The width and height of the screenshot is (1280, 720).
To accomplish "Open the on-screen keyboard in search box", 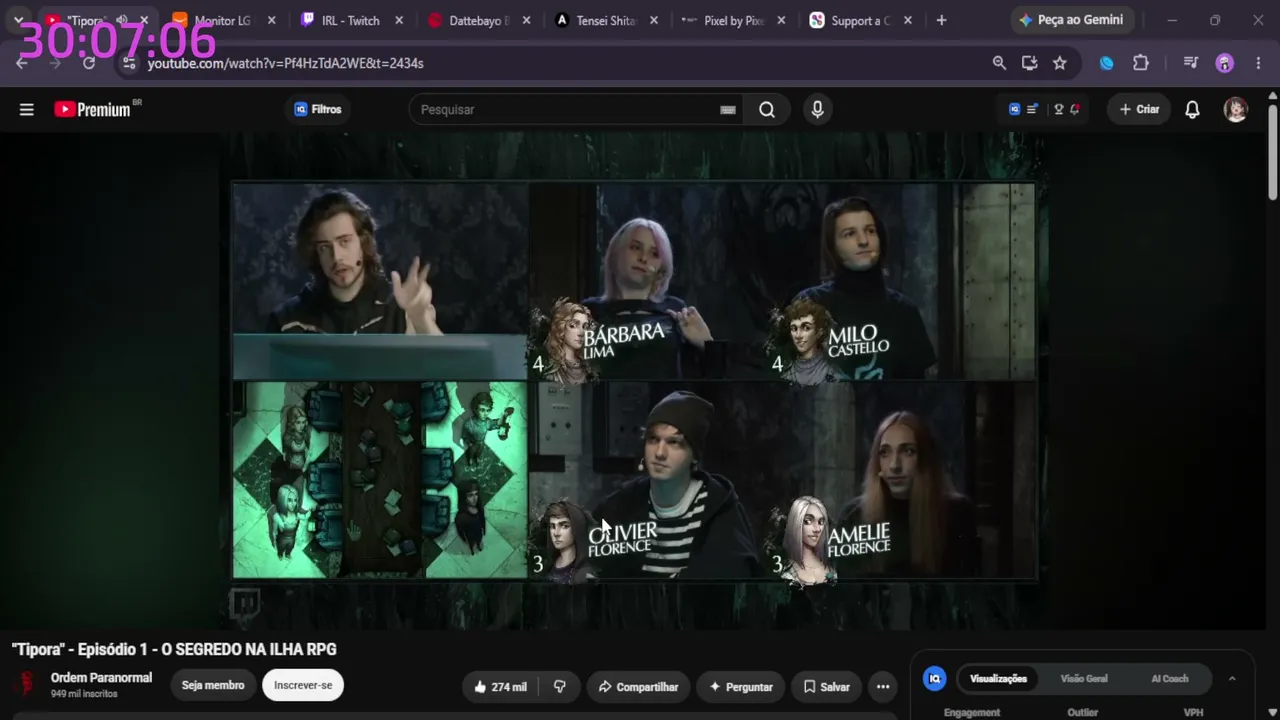I will click(728, 110).
